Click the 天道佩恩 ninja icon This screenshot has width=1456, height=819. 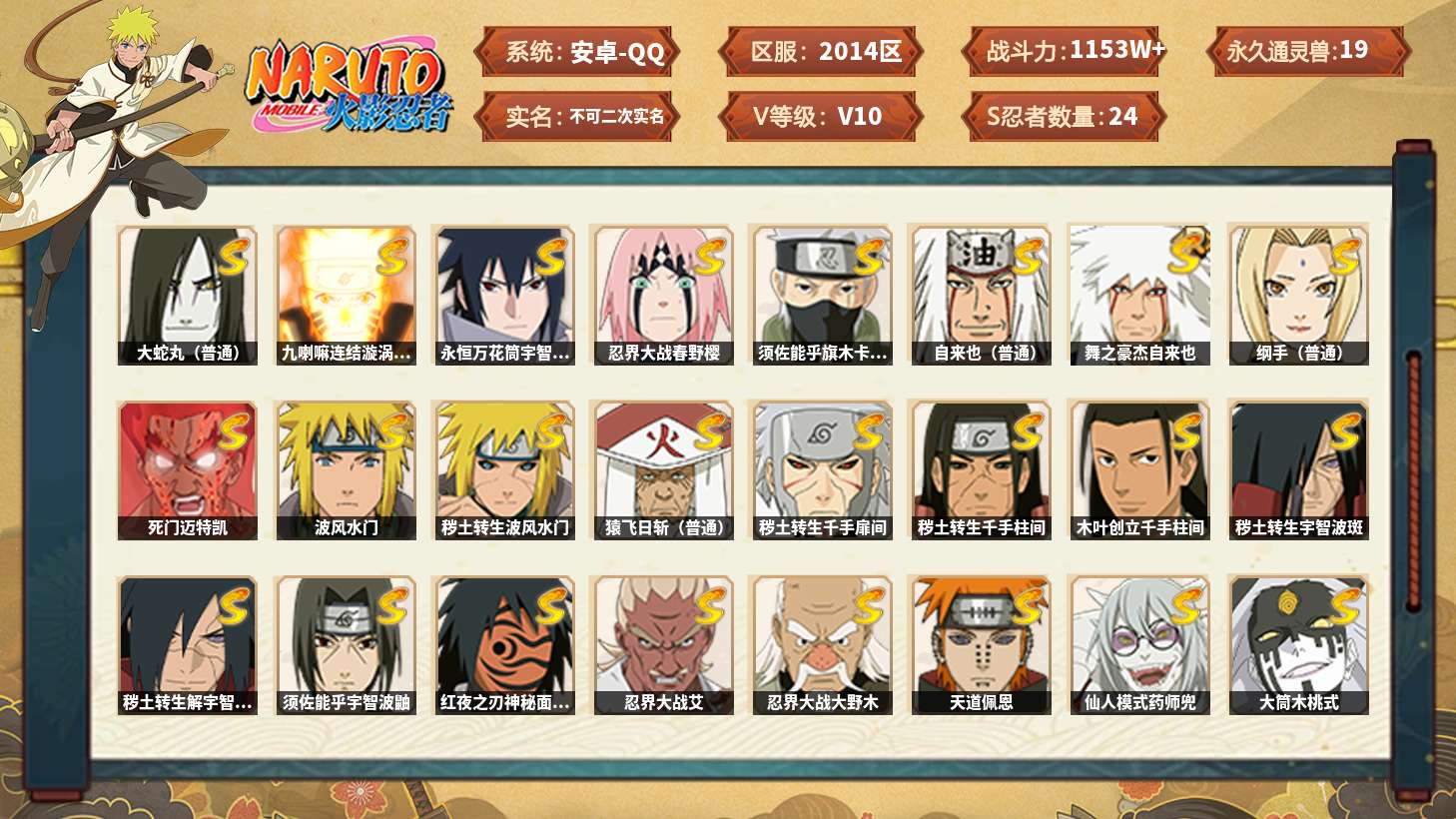click(982, 645)
